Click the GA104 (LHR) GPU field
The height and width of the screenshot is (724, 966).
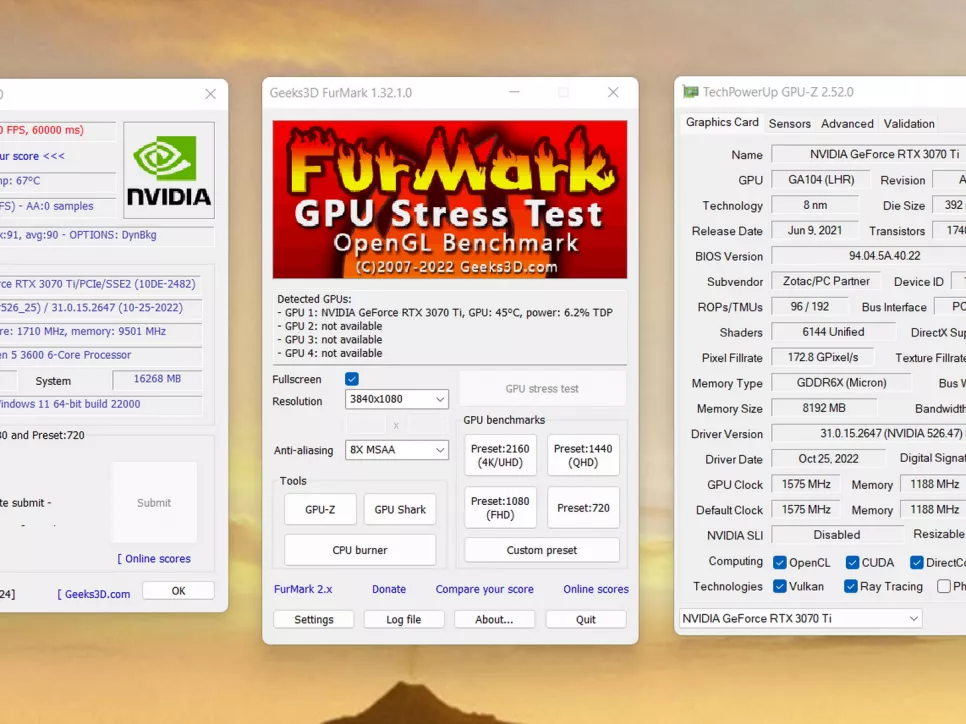821,180
